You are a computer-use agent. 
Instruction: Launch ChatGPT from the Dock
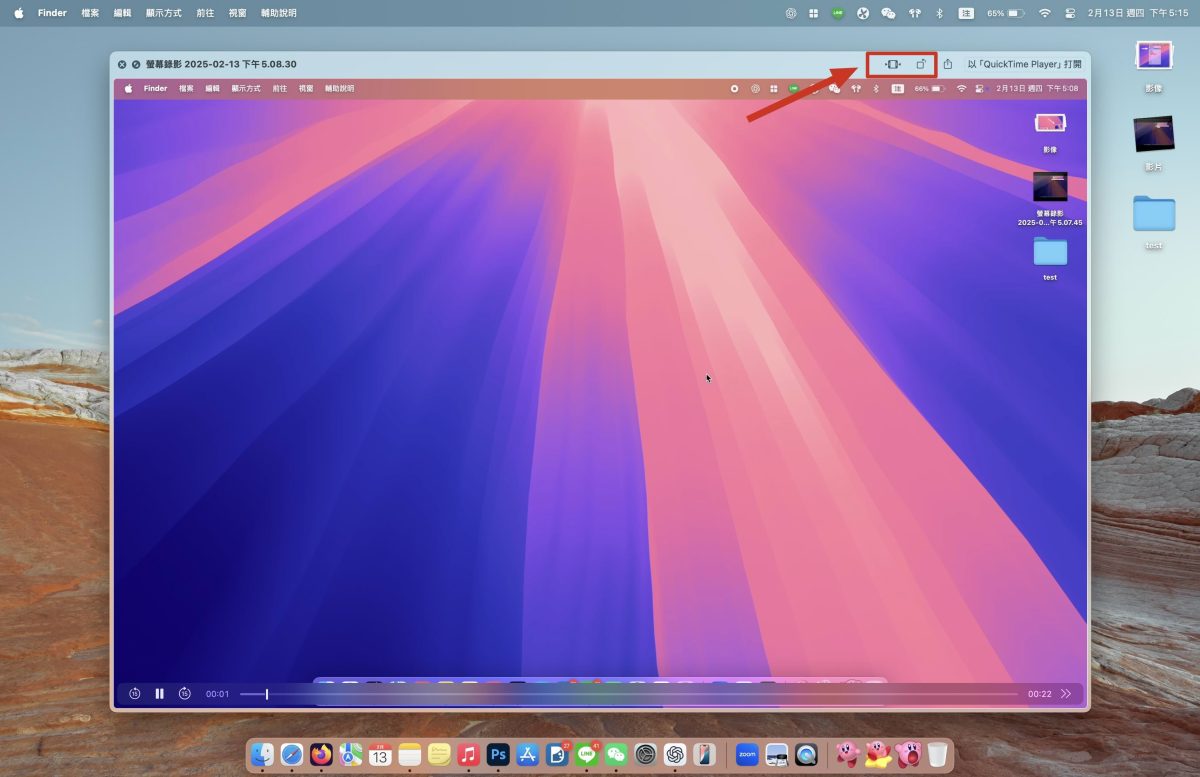click(675, 754)
